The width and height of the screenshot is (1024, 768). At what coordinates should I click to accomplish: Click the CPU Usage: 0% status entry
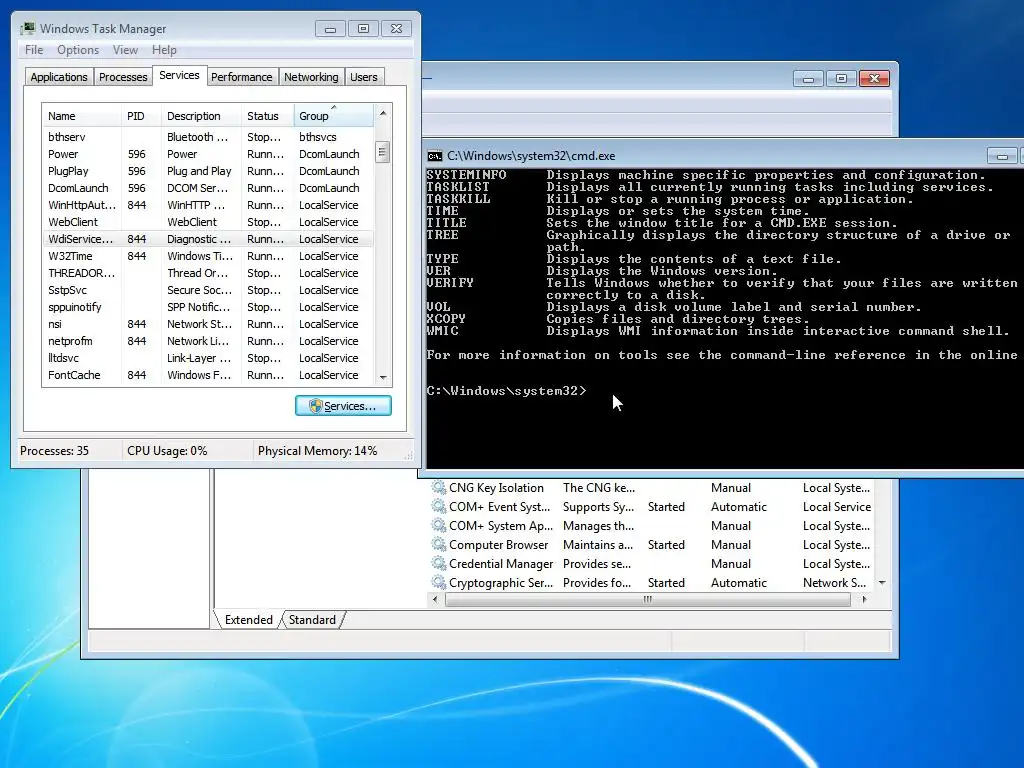click(x=167, y=451)
